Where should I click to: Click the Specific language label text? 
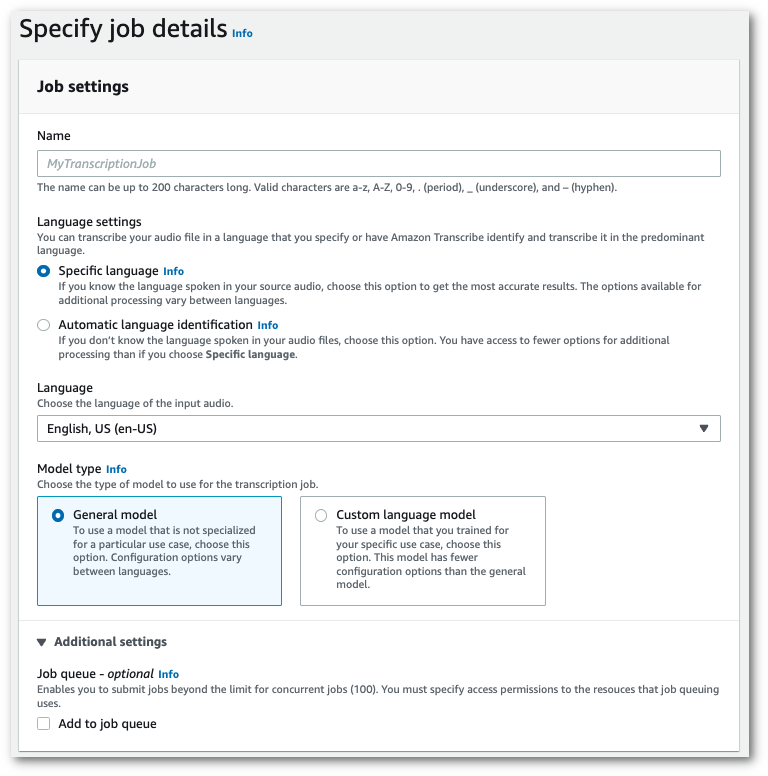click(108, 271)
